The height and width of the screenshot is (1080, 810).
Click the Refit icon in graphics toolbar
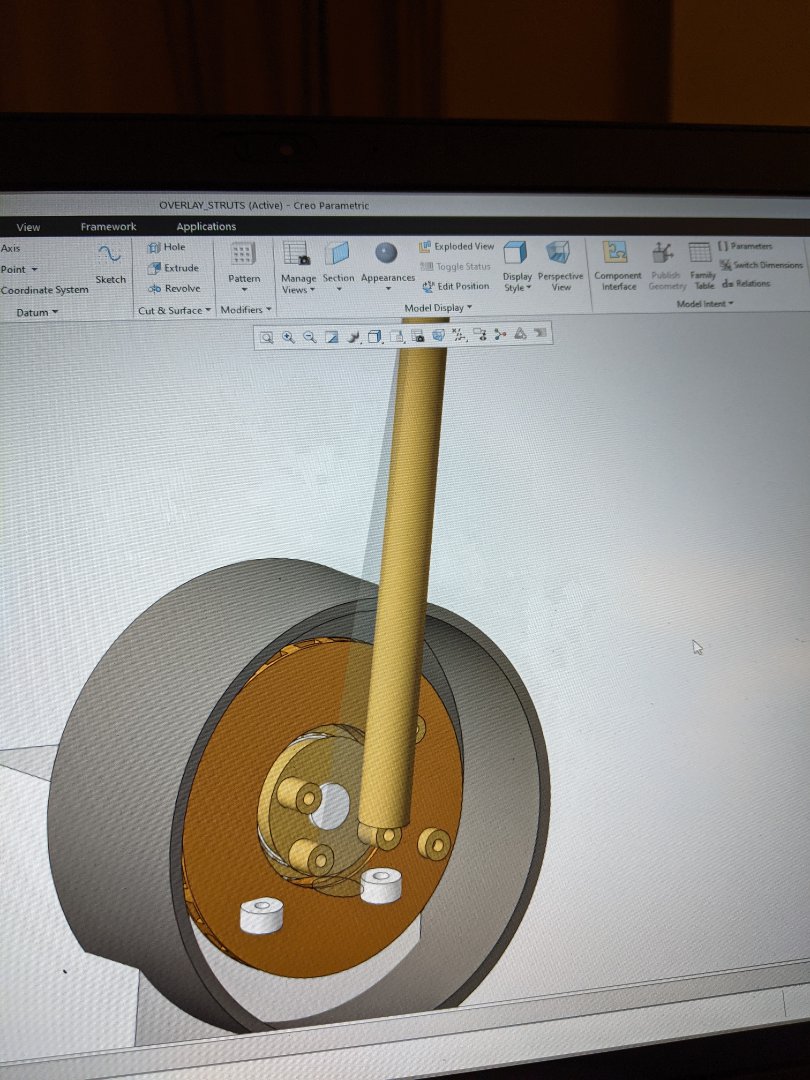click(x=266, y=337)
